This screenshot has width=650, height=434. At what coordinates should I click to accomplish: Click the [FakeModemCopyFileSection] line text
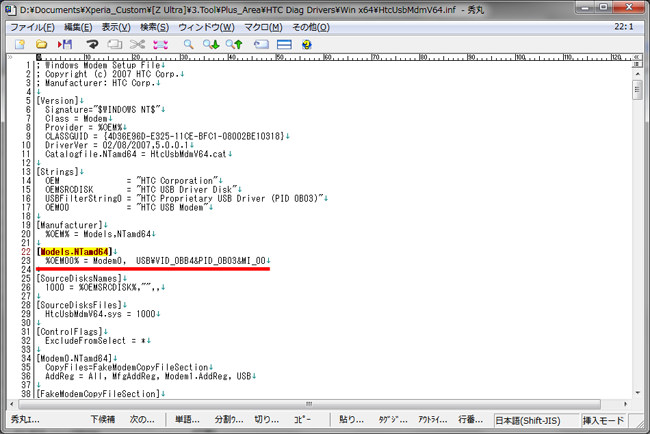pyautogui.click(x=98, y=394)
